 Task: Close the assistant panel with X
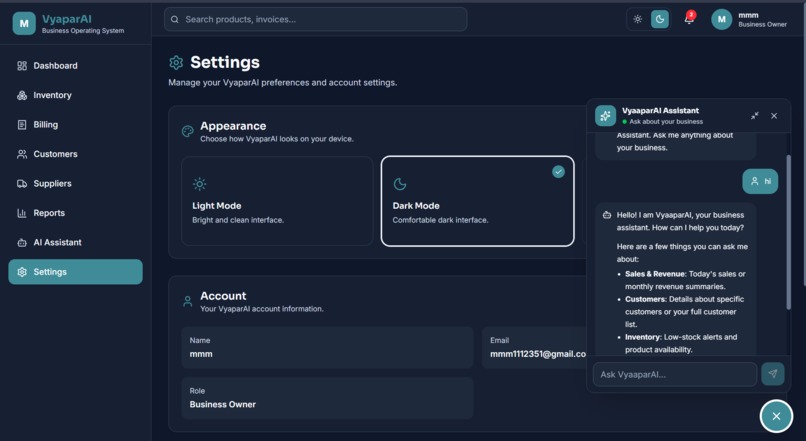pos(774,116)
